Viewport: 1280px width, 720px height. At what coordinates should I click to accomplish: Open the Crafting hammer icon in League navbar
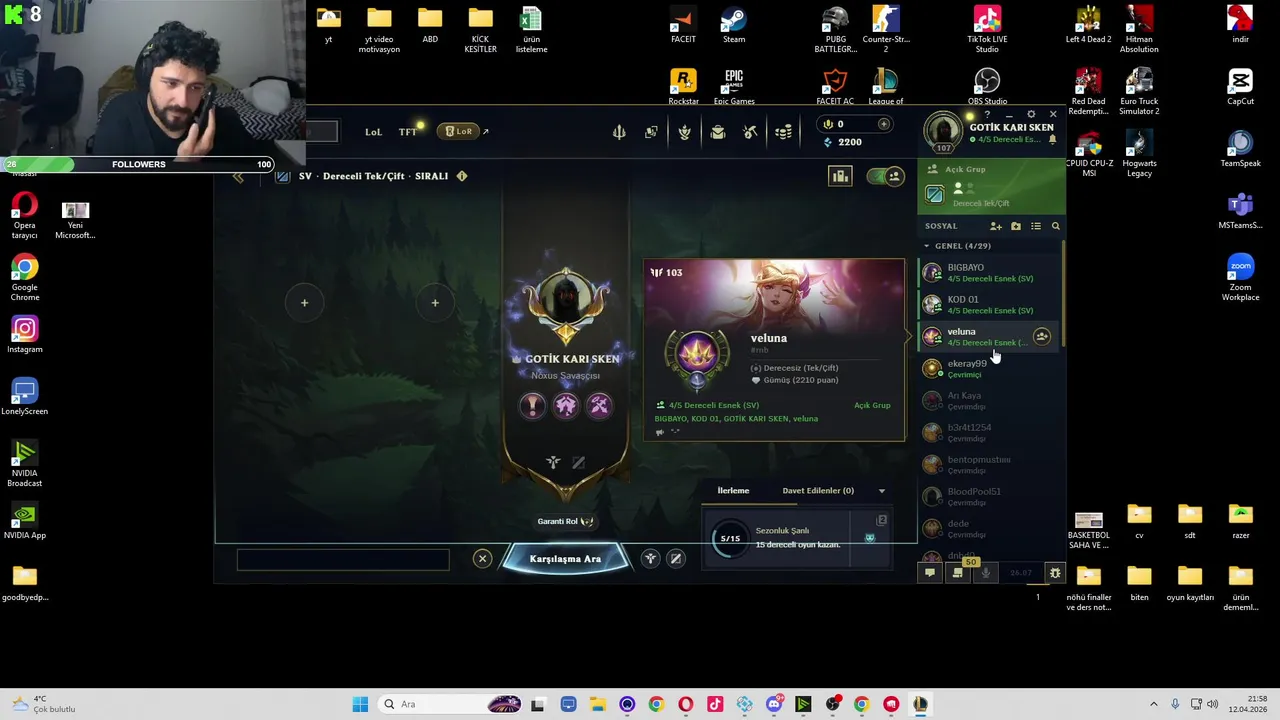coord(750,132)
